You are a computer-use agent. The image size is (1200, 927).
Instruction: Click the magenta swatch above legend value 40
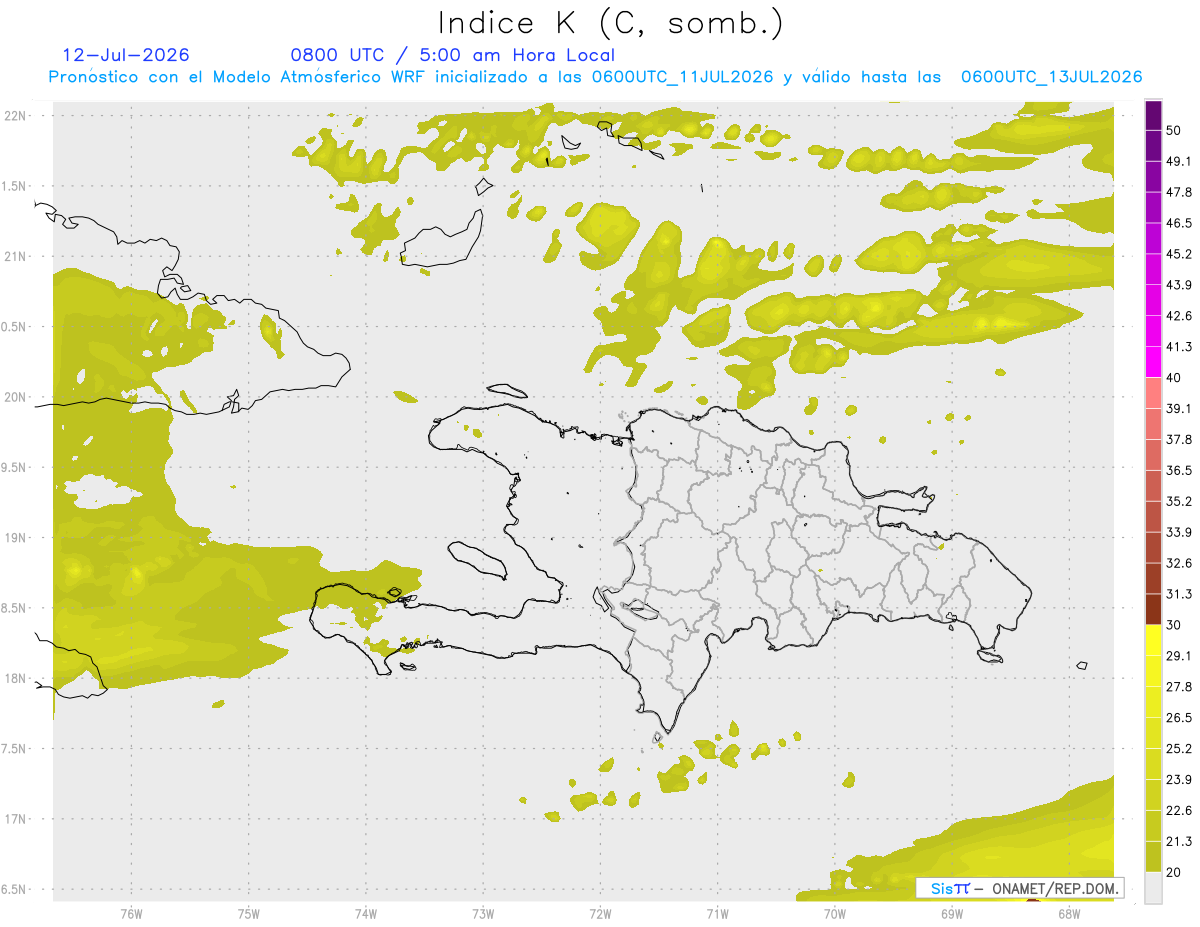pos(1153,362)
